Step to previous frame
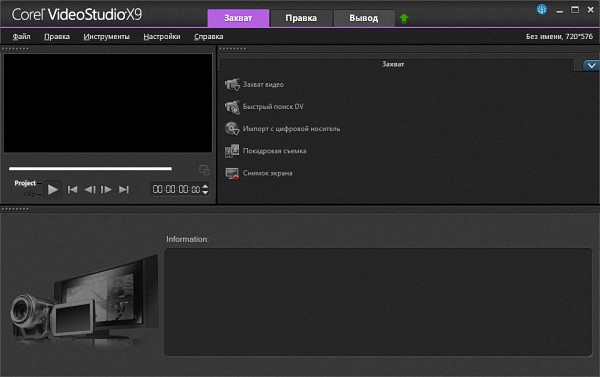This screenshot has width=600, height=377. [x=90, y=189]
